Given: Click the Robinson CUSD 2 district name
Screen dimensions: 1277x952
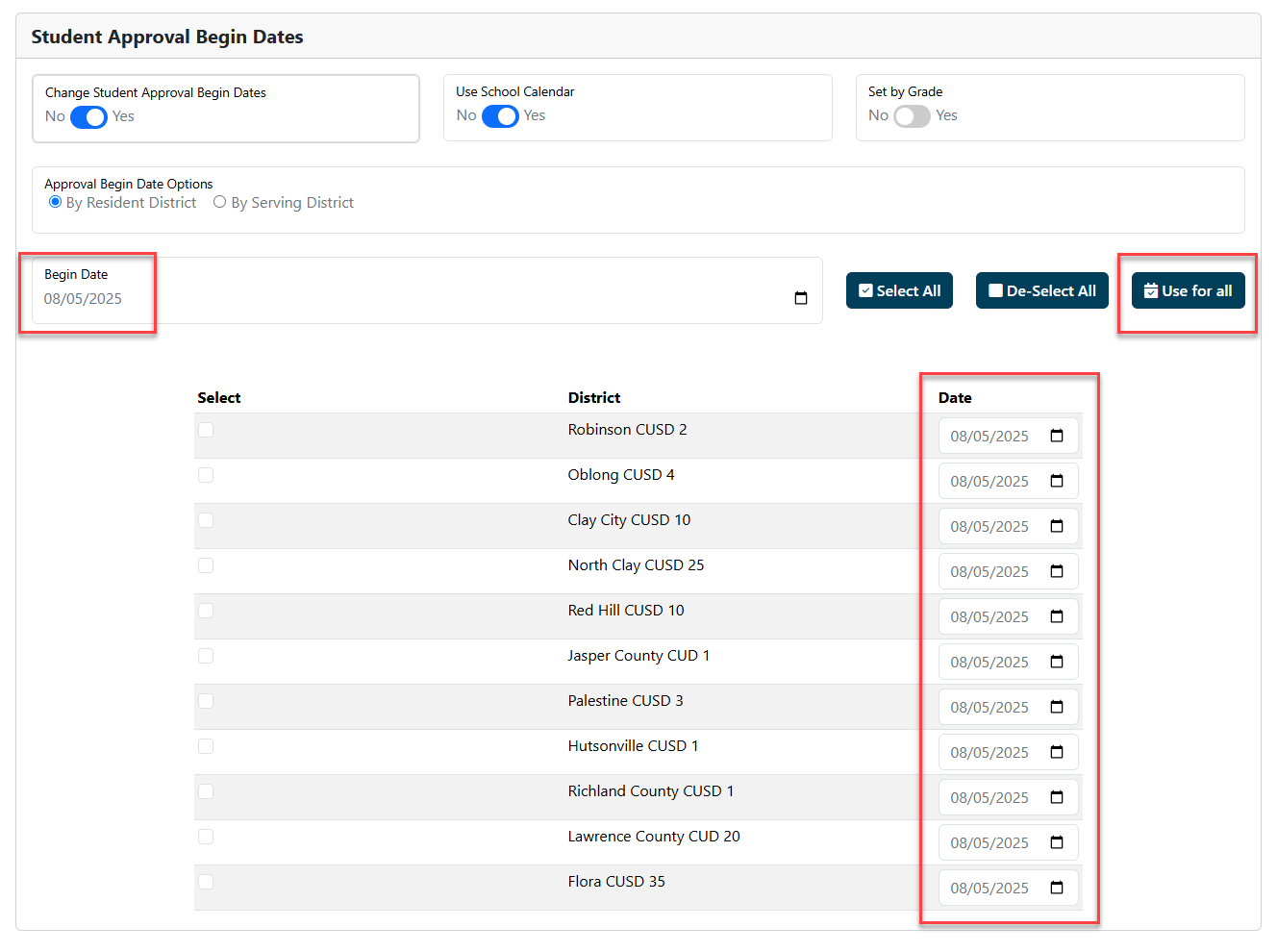Looking at the screenshot, I should 627,430.
